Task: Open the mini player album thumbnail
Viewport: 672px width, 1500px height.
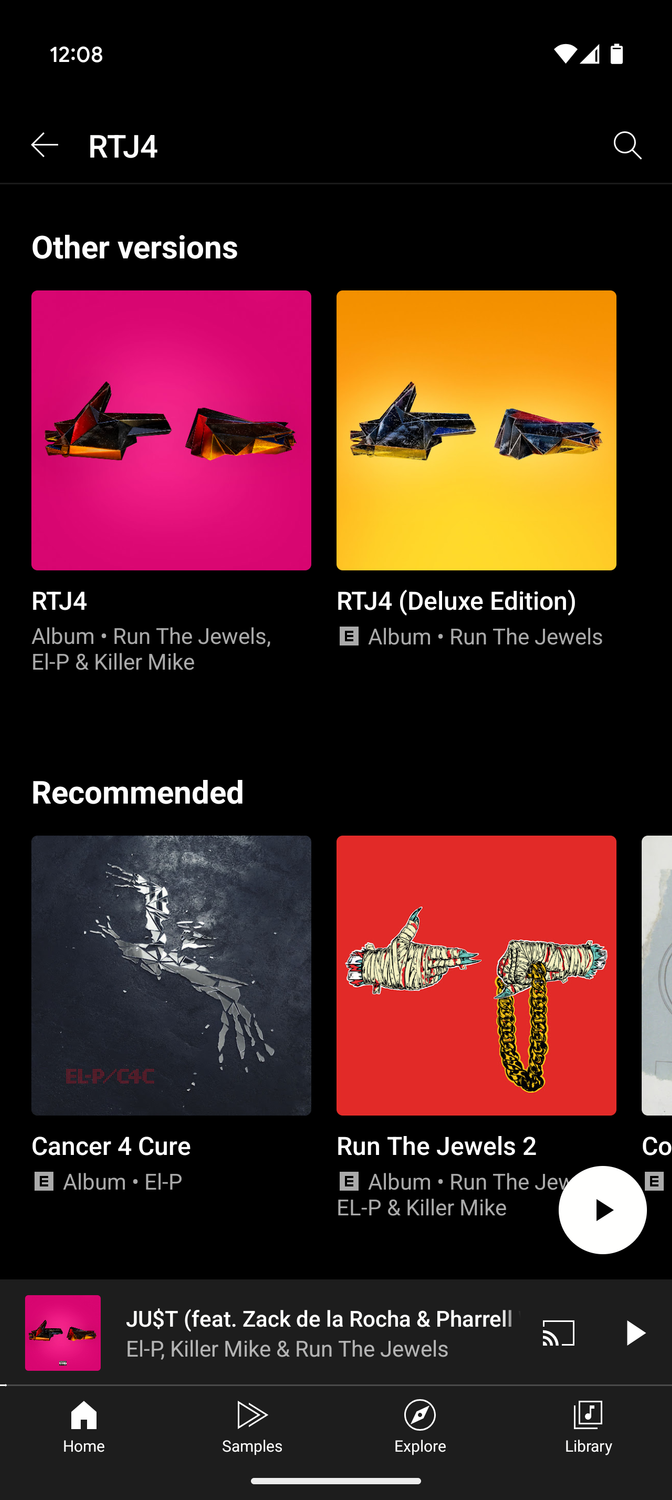Action: coord(63,1333)
